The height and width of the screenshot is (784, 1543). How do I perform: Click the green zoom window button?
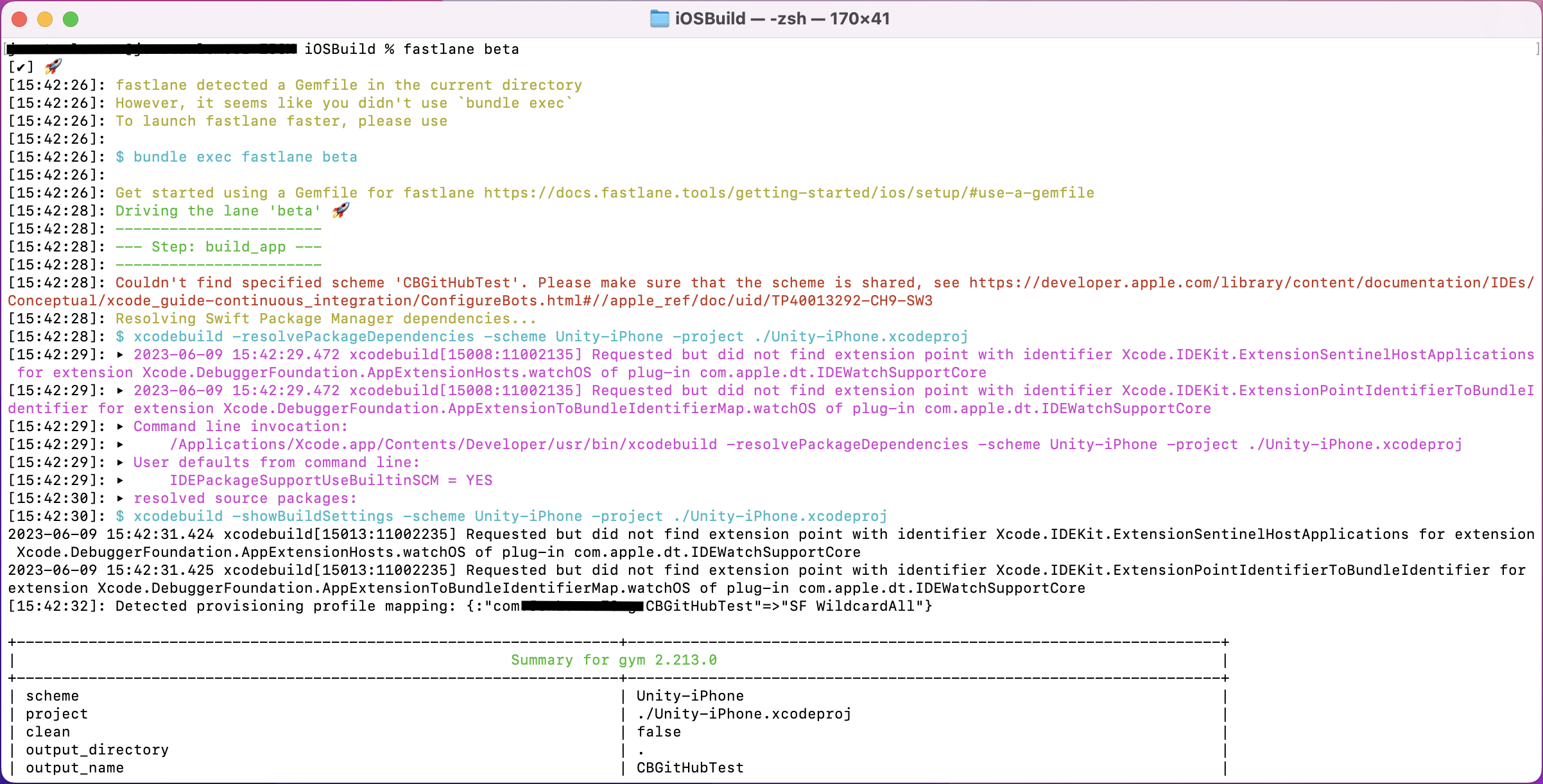pyautogui.click(x=71, y=19)
